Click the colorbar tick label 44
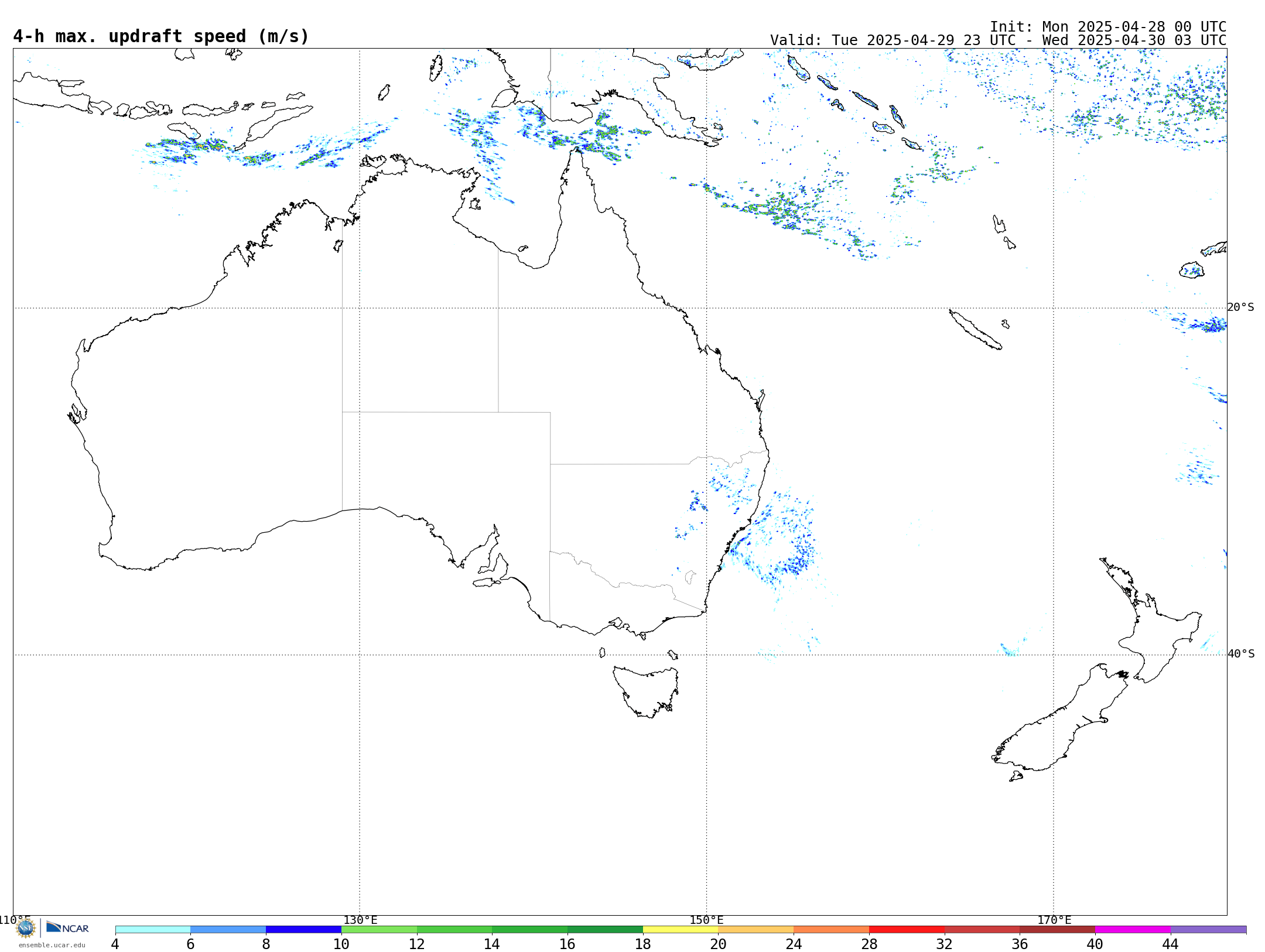Viewport: 1265px width, 952px height. [x=1171, y=944]
